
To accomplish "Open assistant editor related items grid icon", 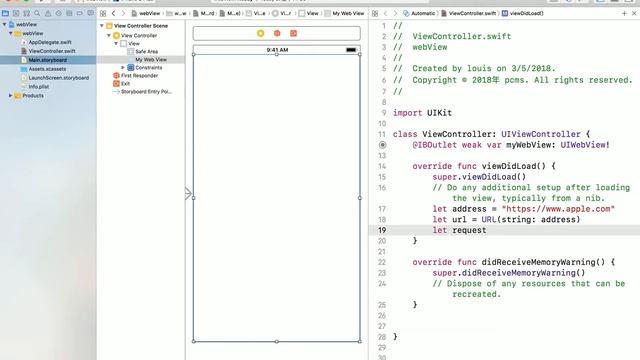I will click(375, 13).
